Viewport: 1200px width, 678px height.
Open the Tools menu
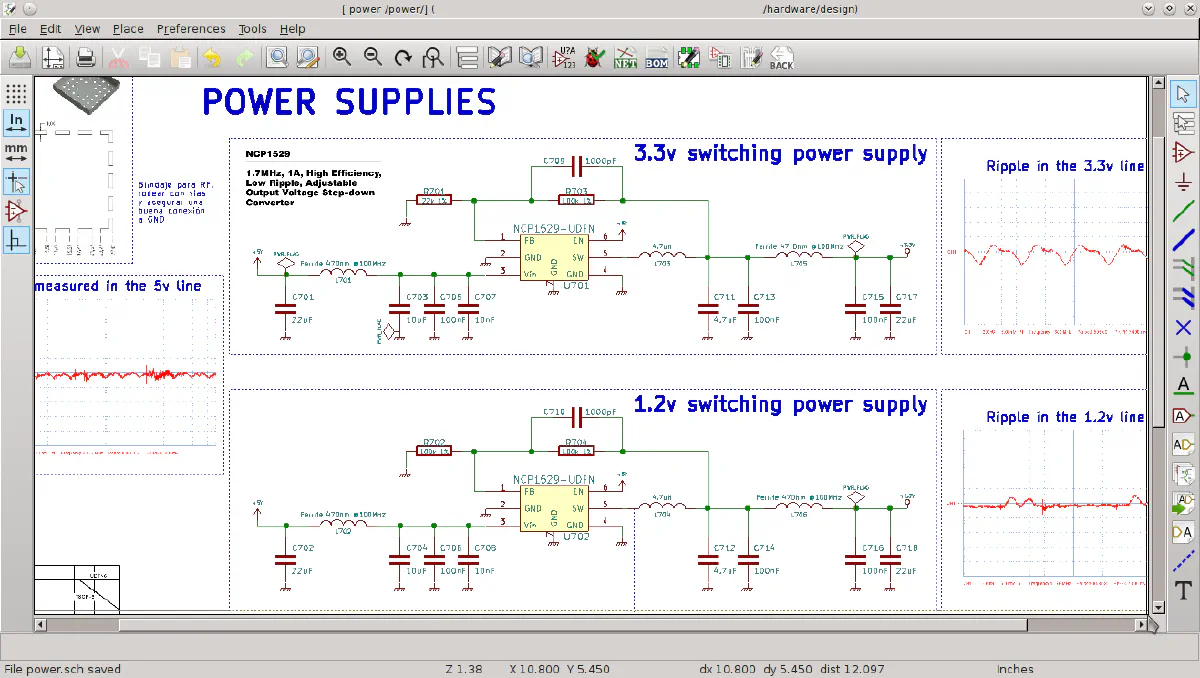click(x=252, y=29)
